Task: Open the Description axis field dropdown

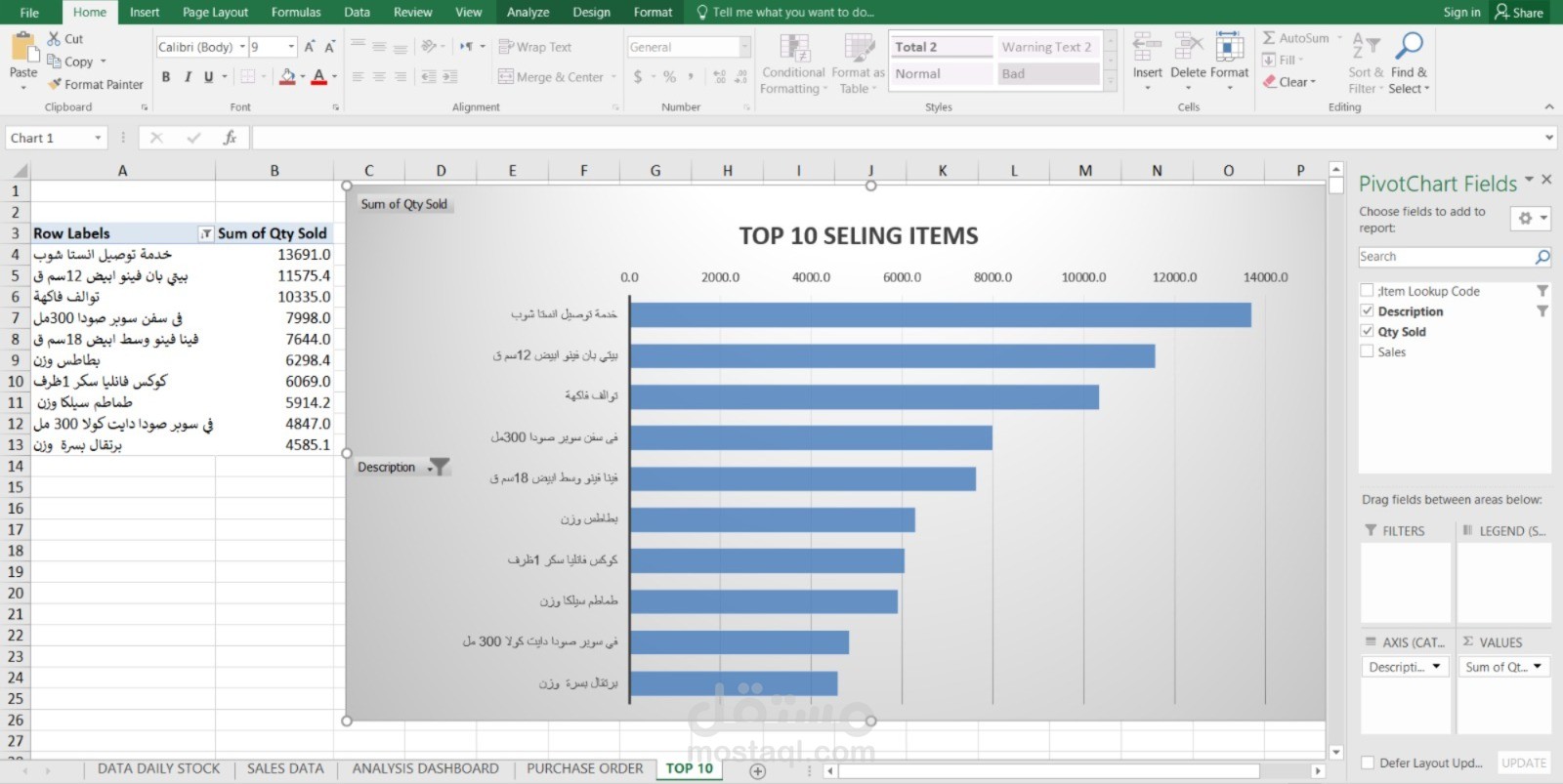Action: [x=1436, y=667]
